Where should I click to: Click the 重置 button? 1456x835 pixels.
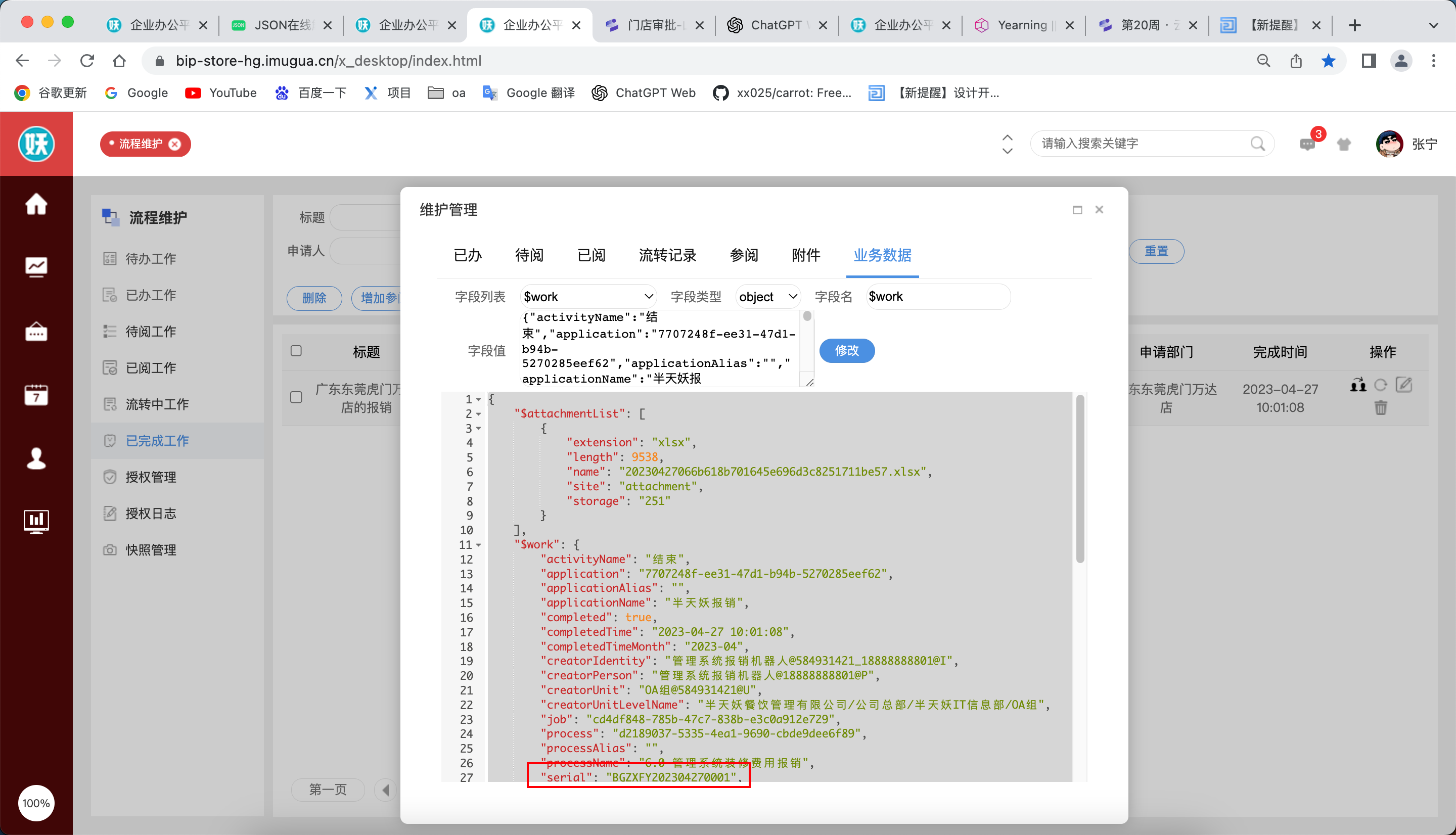(1156, 251)
